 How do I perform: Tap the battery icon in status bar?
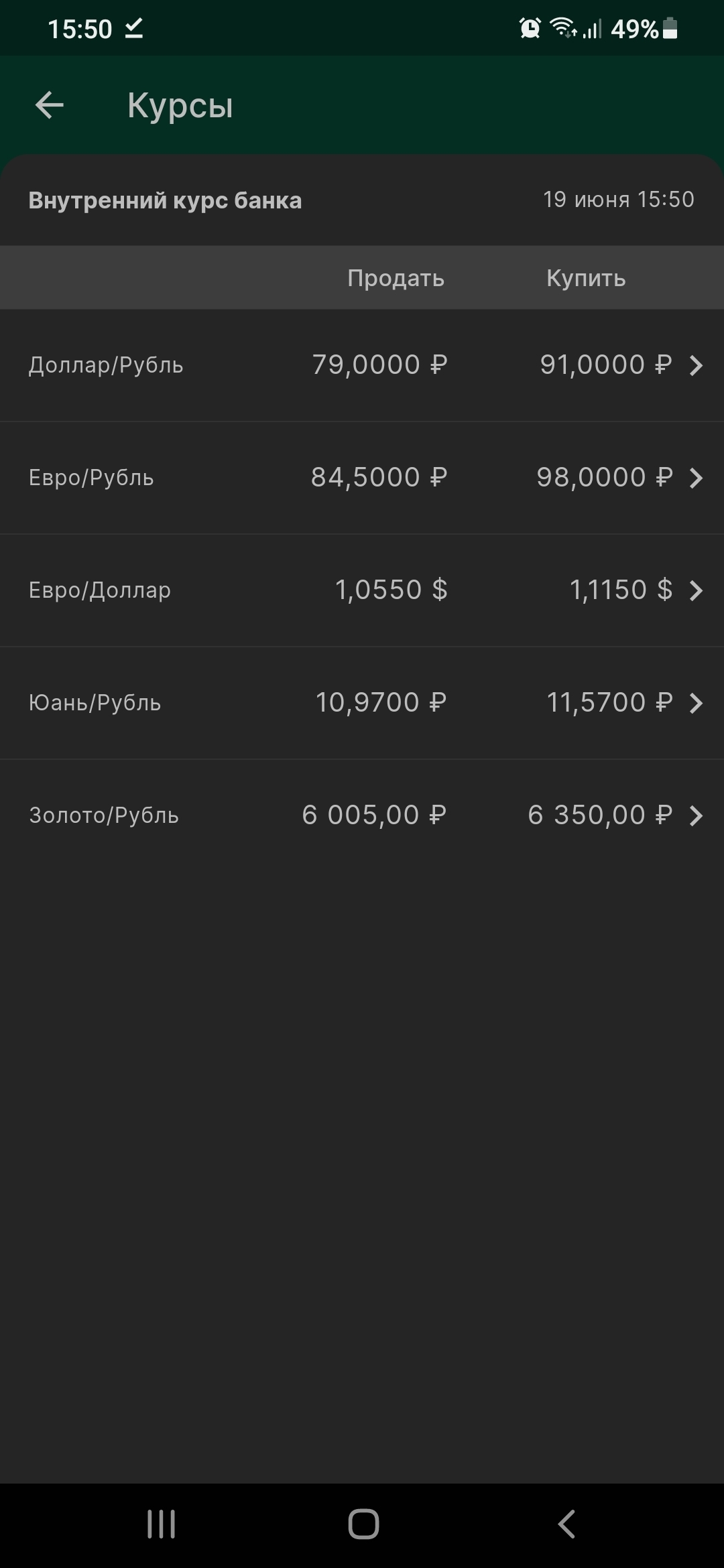pos(670,28)
